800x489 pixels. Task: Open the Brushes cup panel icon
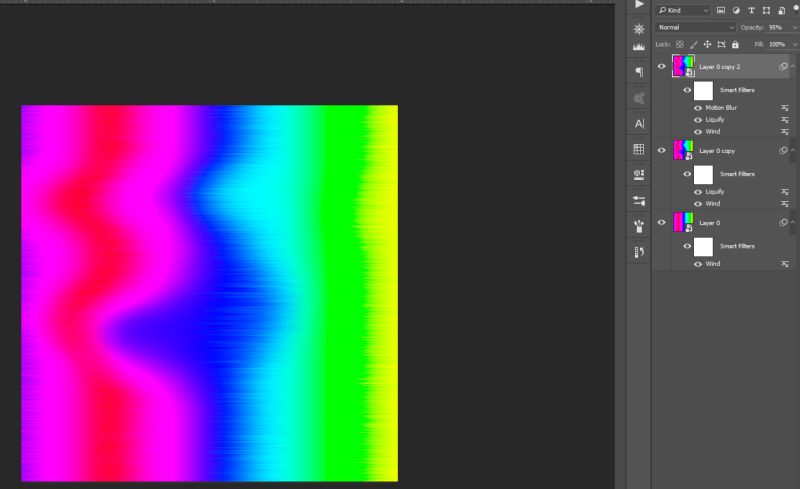(x=639, y=226)
